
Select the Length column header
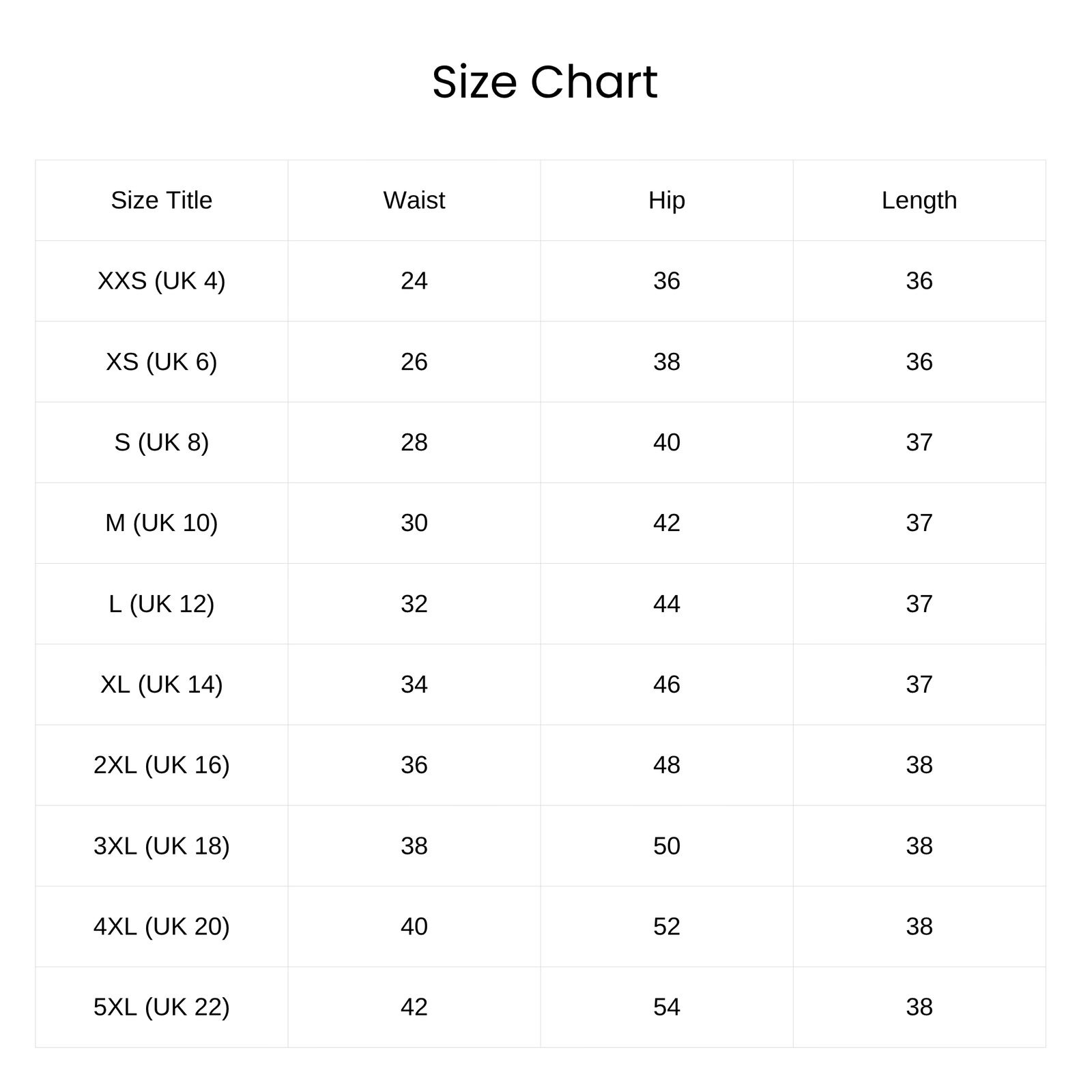pos(919,201)
